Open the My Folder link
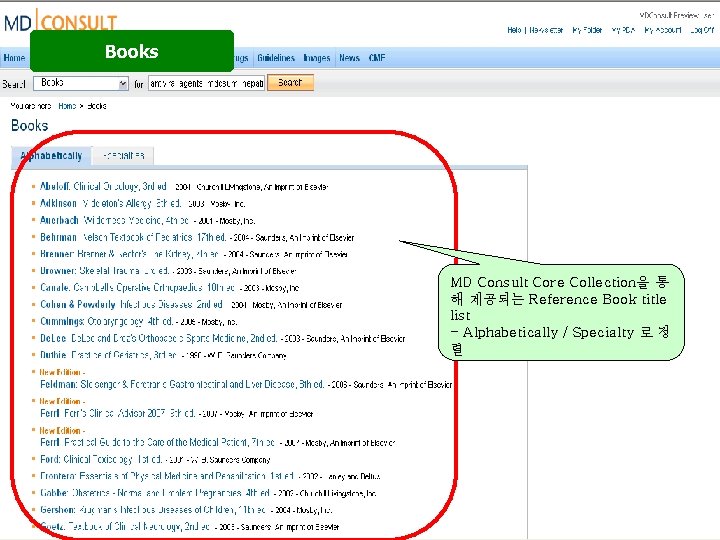 [x=587, y=30]
